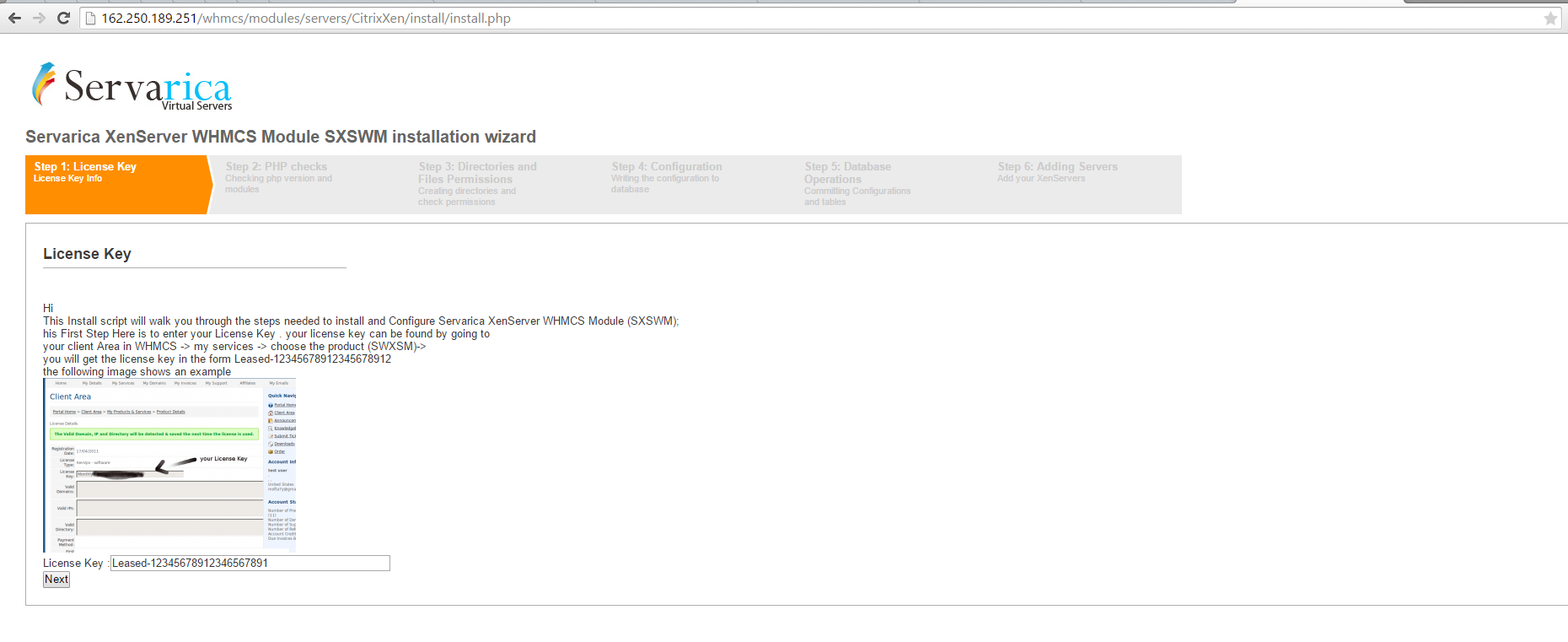Screen dimensions: 1568x642
Task: Click the browser forward arrow
Action: 39,18
